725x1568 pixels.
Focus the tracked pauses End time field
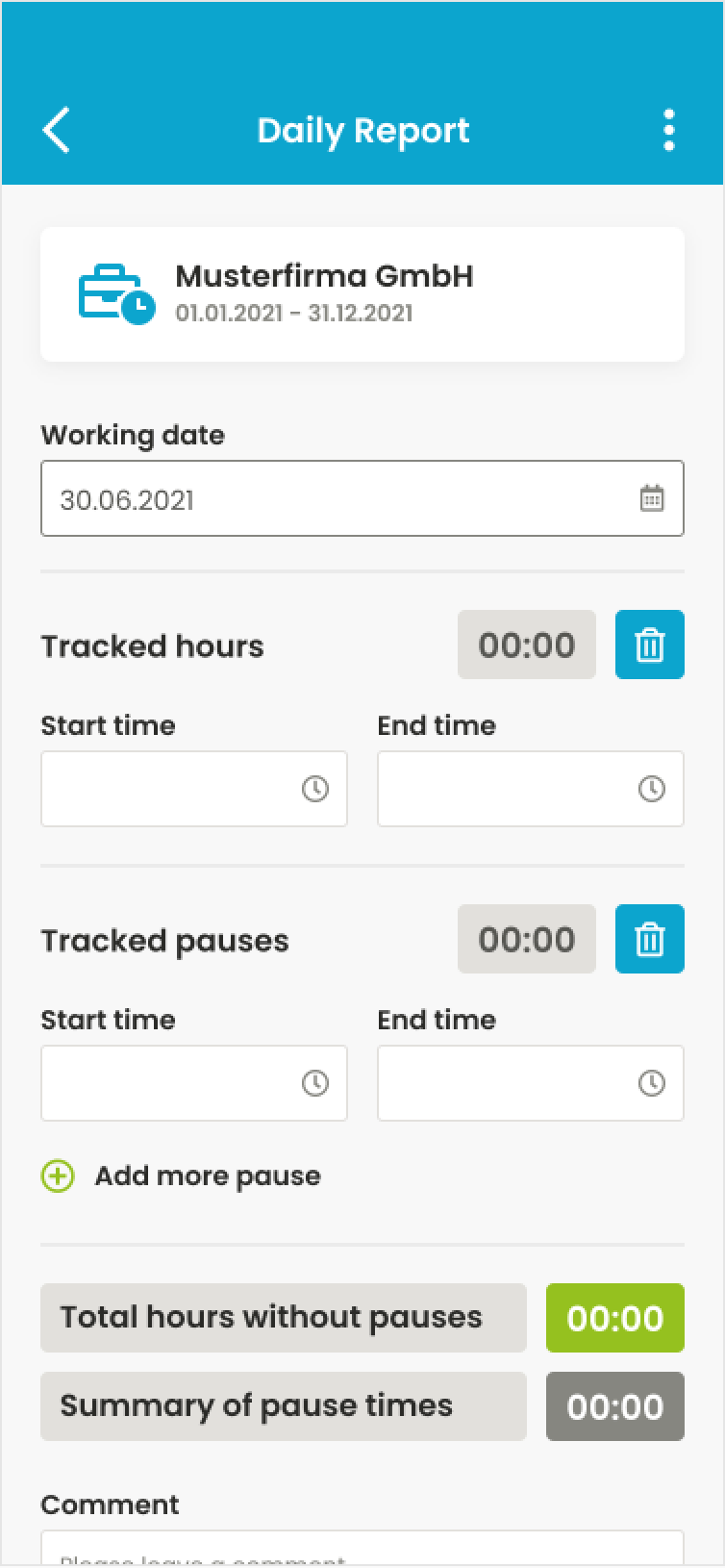click(505, 1083)
